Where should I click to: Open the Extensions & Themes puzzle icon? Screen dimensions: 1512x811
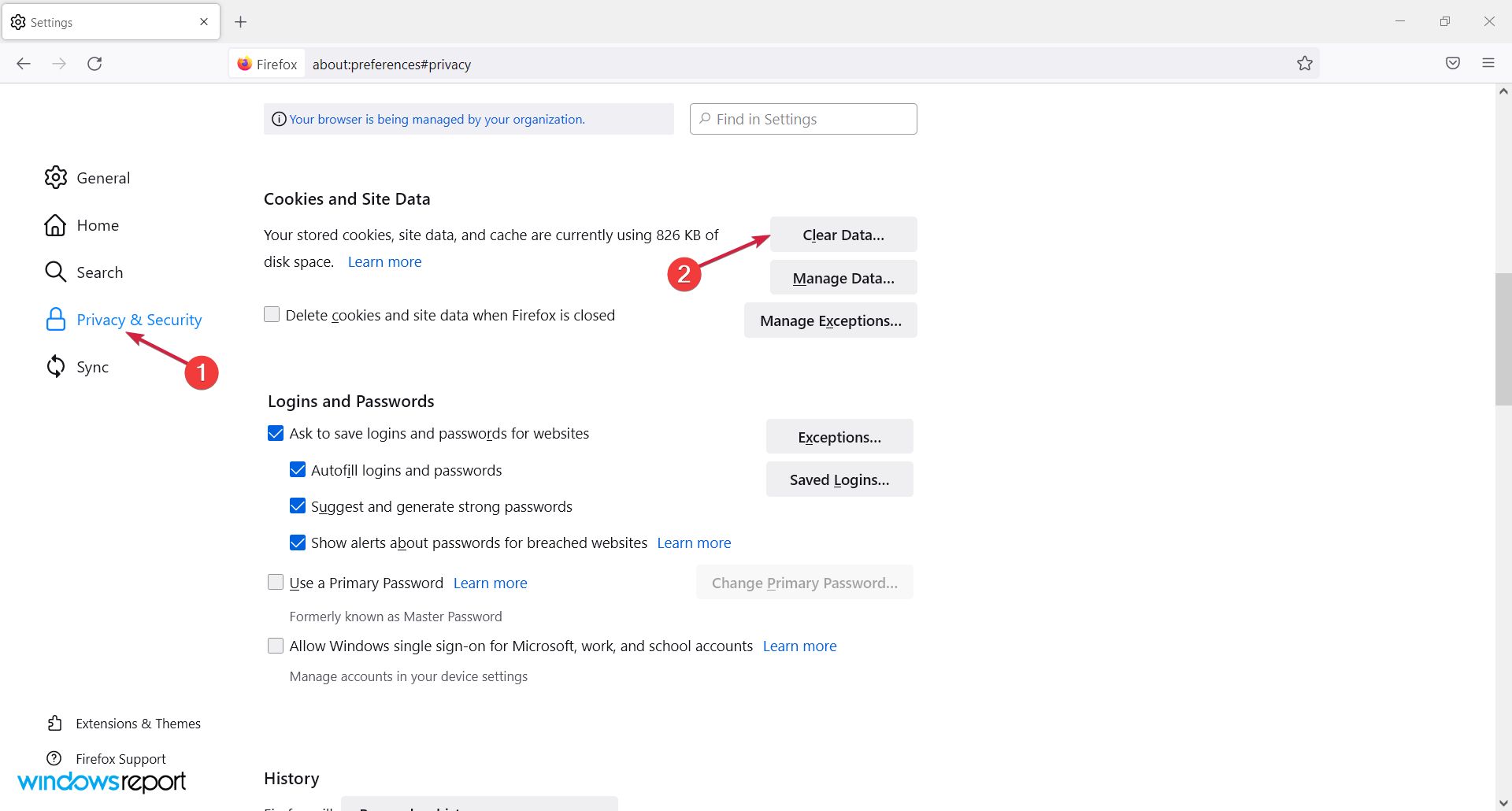click(54, 723)
